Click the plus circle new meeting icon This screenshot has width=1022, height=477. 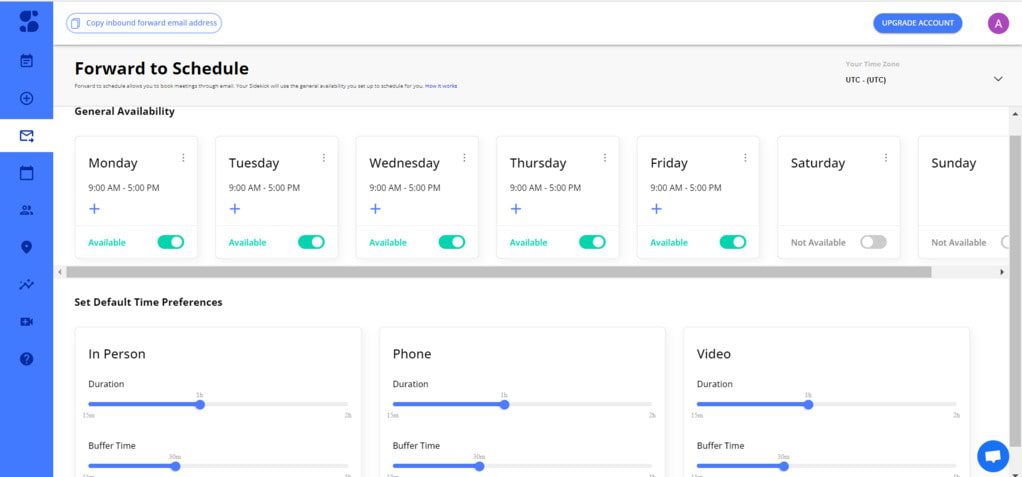pyautogui.click(x=27, y=98)
